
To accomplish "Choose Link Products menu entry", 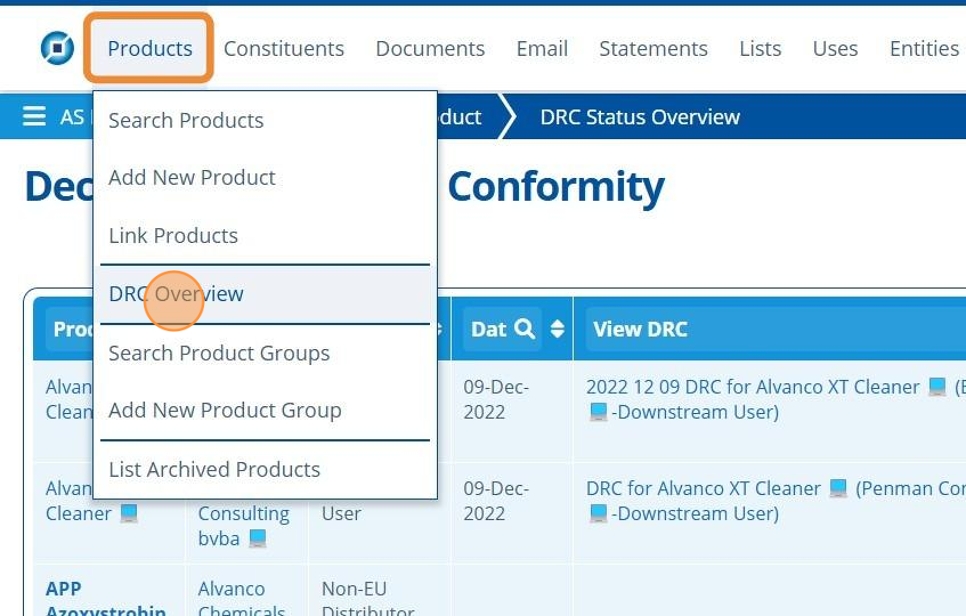I will coord(173,235).
